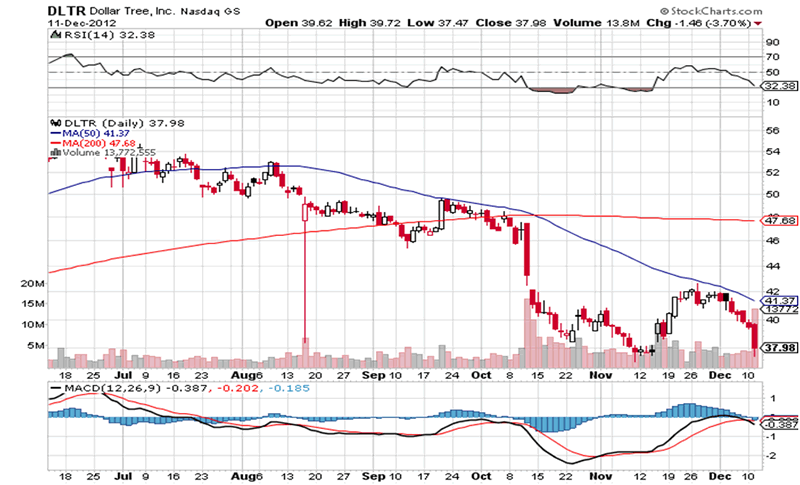The height and width of the screenshot is (485, 800).
Task: Click the MA(200) 47.68 legend text
Action: click(99, 143)
